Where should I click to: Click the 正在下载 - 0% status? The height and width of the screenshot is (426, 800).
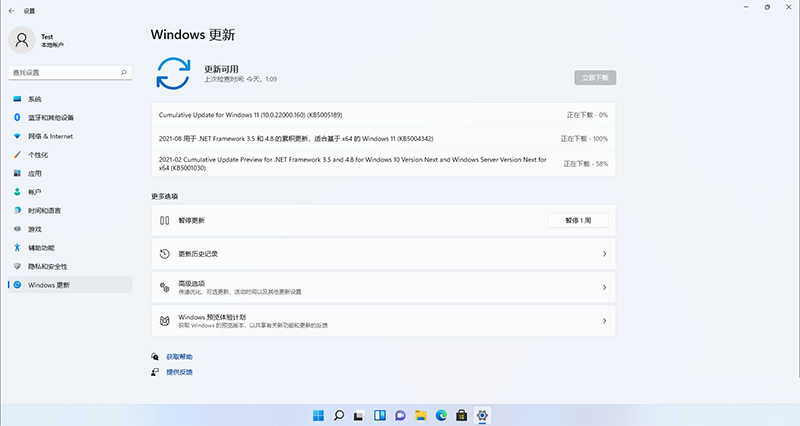pos(587,115)
